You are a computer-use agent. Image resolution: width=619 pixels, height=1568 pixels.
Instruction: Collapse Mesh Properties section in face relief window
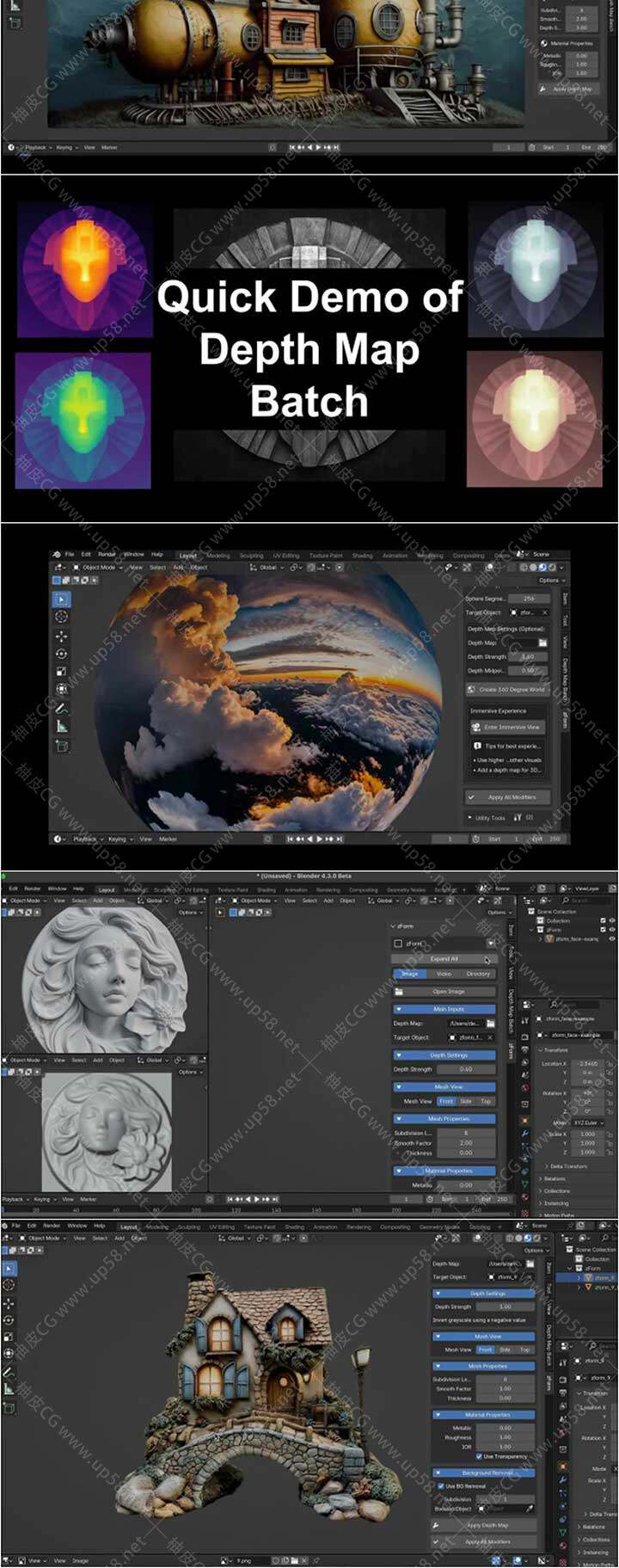pyautogui.click(x=444, y=1118)
